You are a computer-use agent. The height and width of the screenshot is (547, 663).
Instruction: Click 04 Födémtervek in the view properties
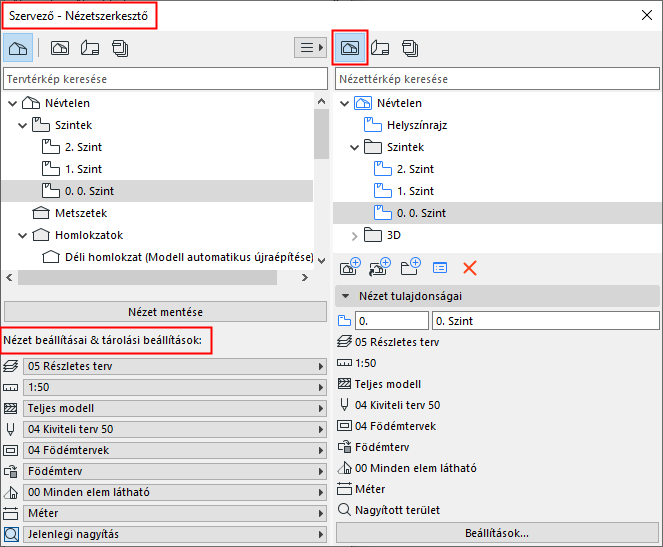(x=395, y=426)
